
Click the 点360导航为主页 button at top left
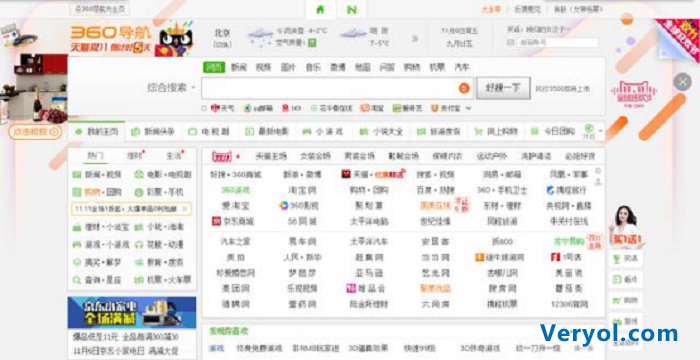100,8
